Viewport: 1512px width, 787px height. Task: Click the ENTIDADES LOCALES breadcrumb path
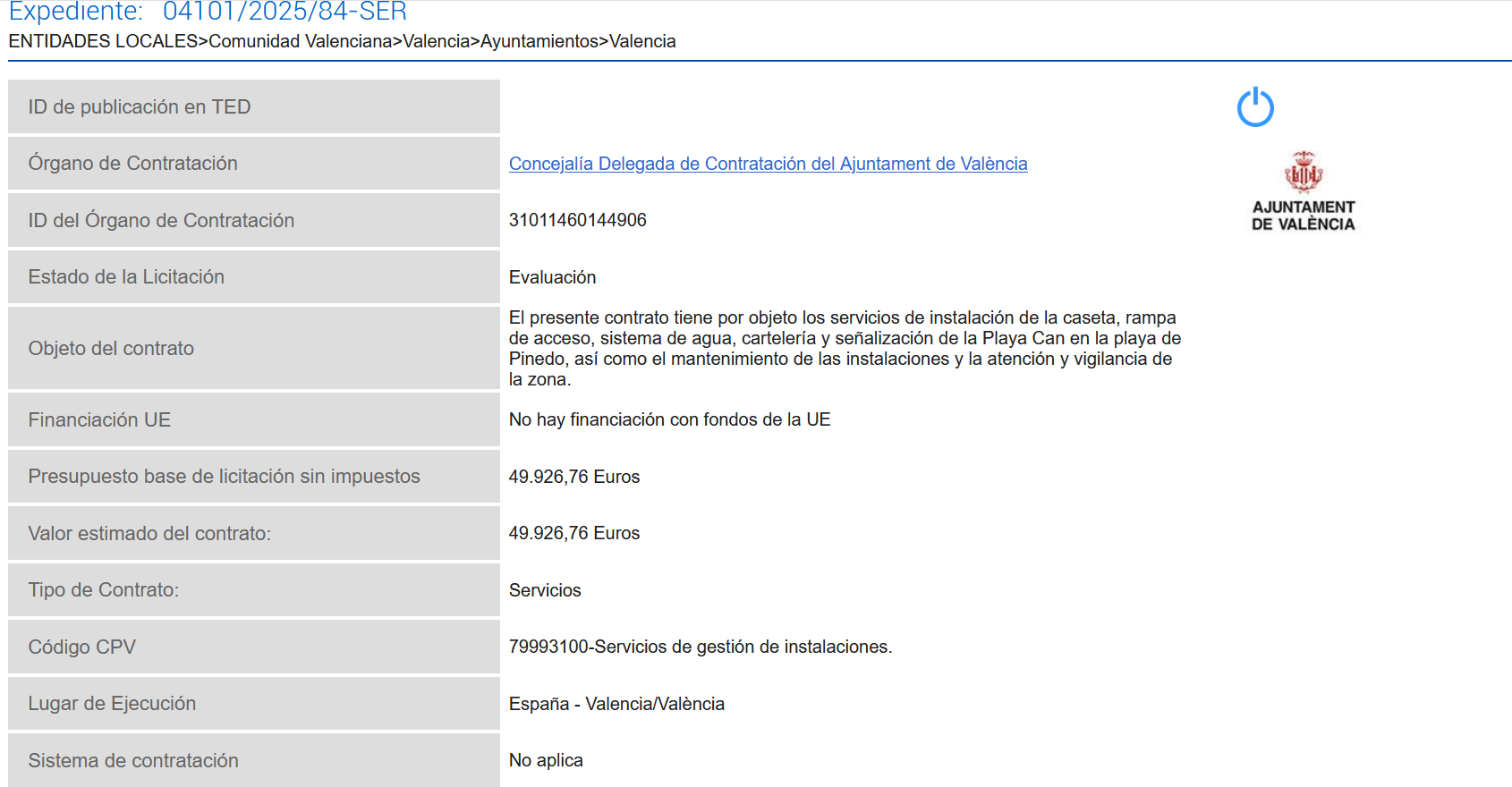(x=342, y=41)
